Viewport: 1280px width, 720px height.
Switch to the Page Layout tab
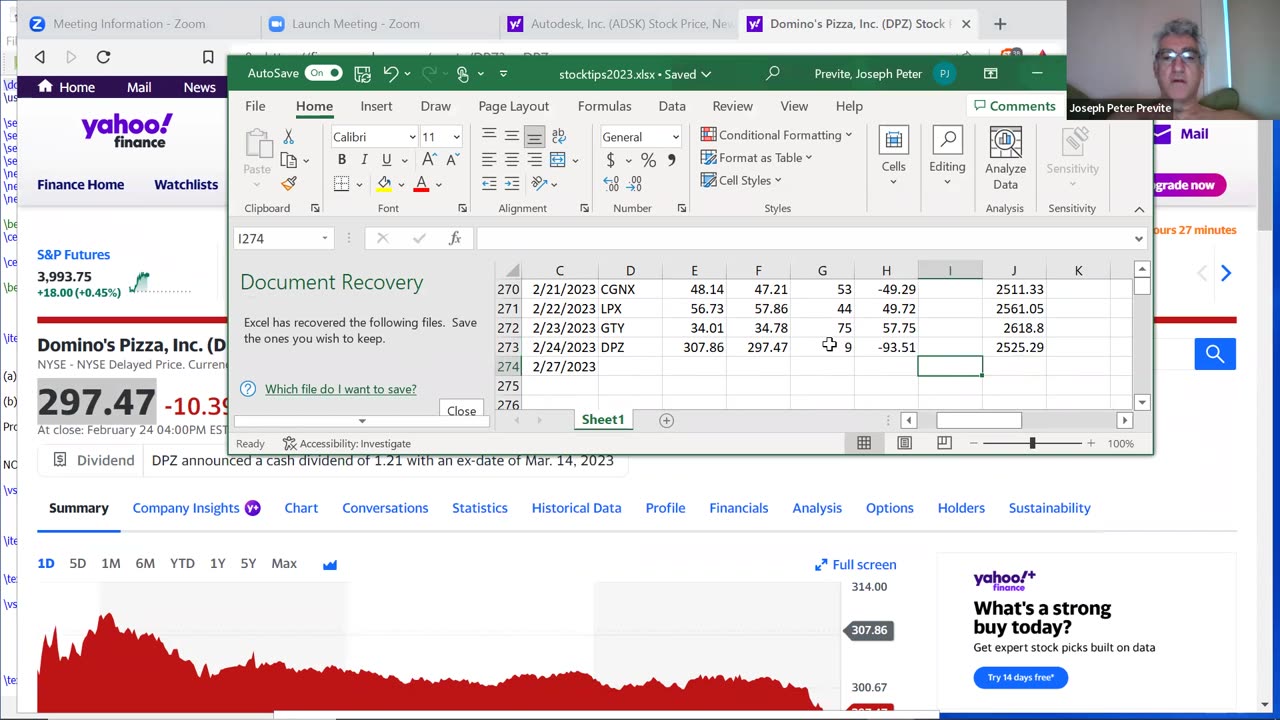(513, 106)
